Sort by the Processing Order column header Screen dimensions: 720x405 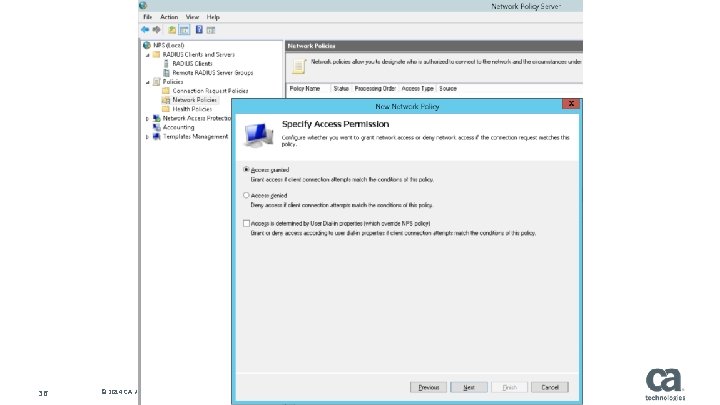point(375,89)
